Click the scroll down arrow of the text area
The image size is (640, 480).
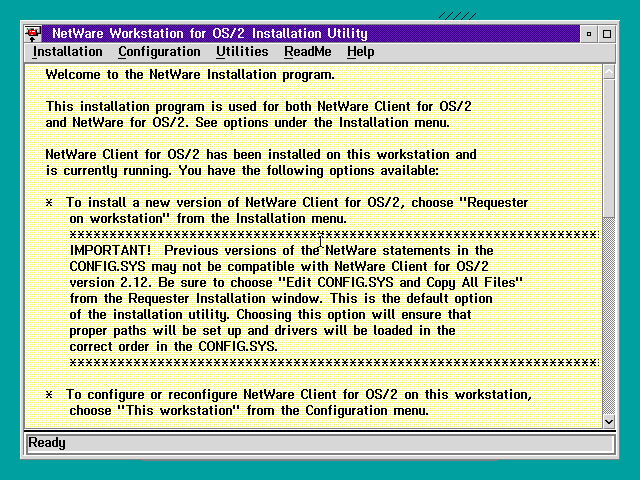(609, 421)
